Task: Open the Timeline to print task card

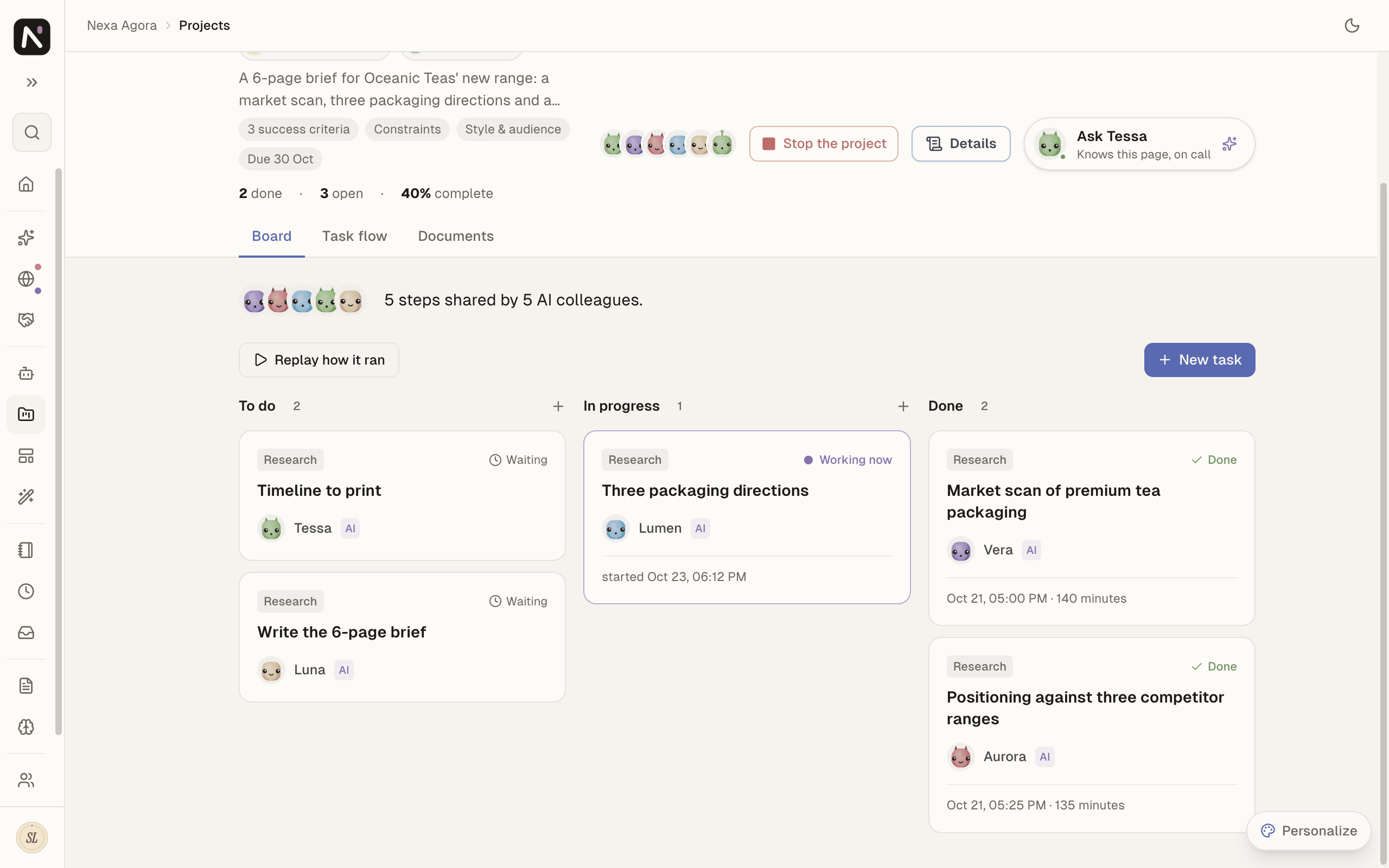Action: point(403,495)
